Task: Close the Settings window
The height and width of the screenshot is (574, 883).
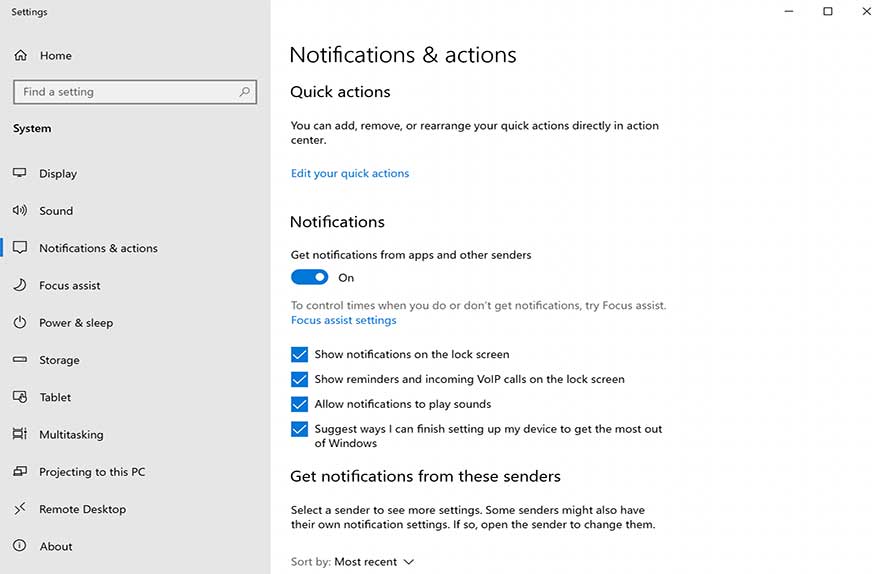Action: (867, 11)
